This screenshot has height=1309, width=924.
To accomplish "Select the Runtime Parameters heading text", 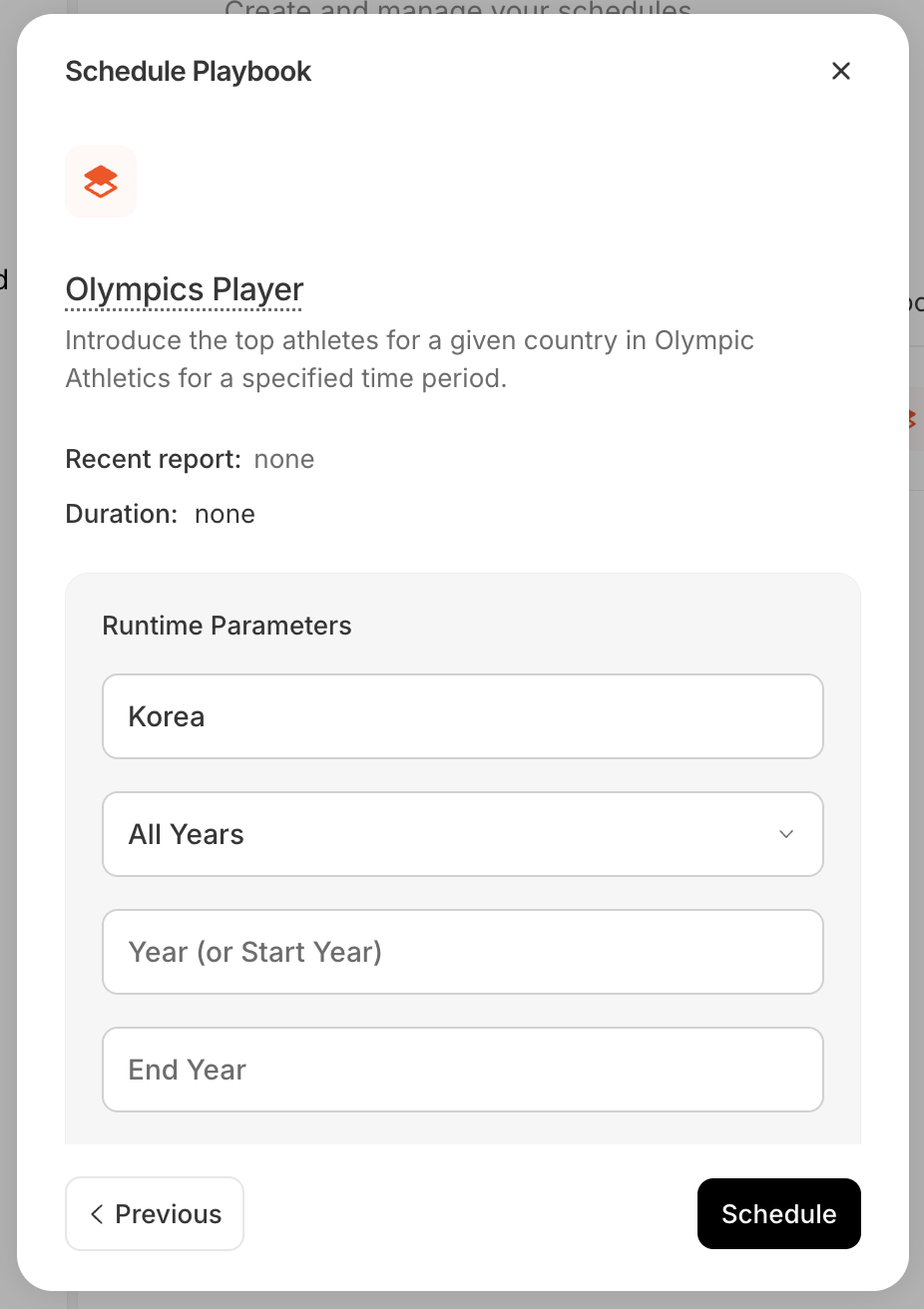I will tap(228, 626).
